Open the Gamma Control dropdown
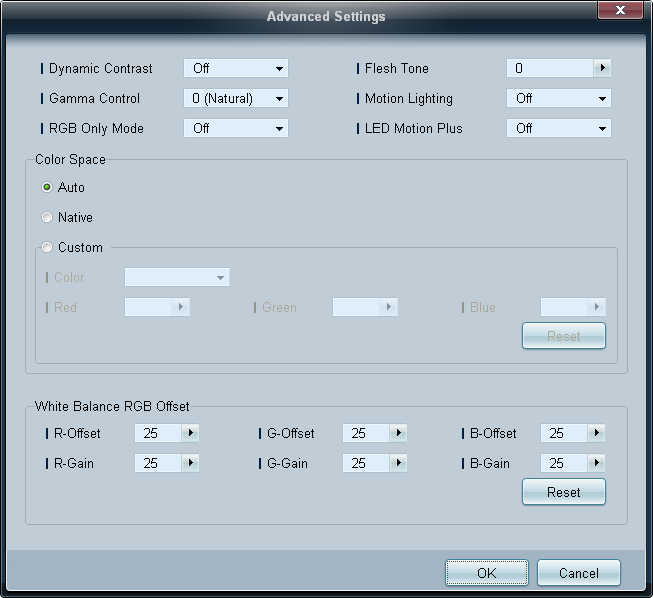The width and height of the screenshot is (653, 598). coord(236,98)
